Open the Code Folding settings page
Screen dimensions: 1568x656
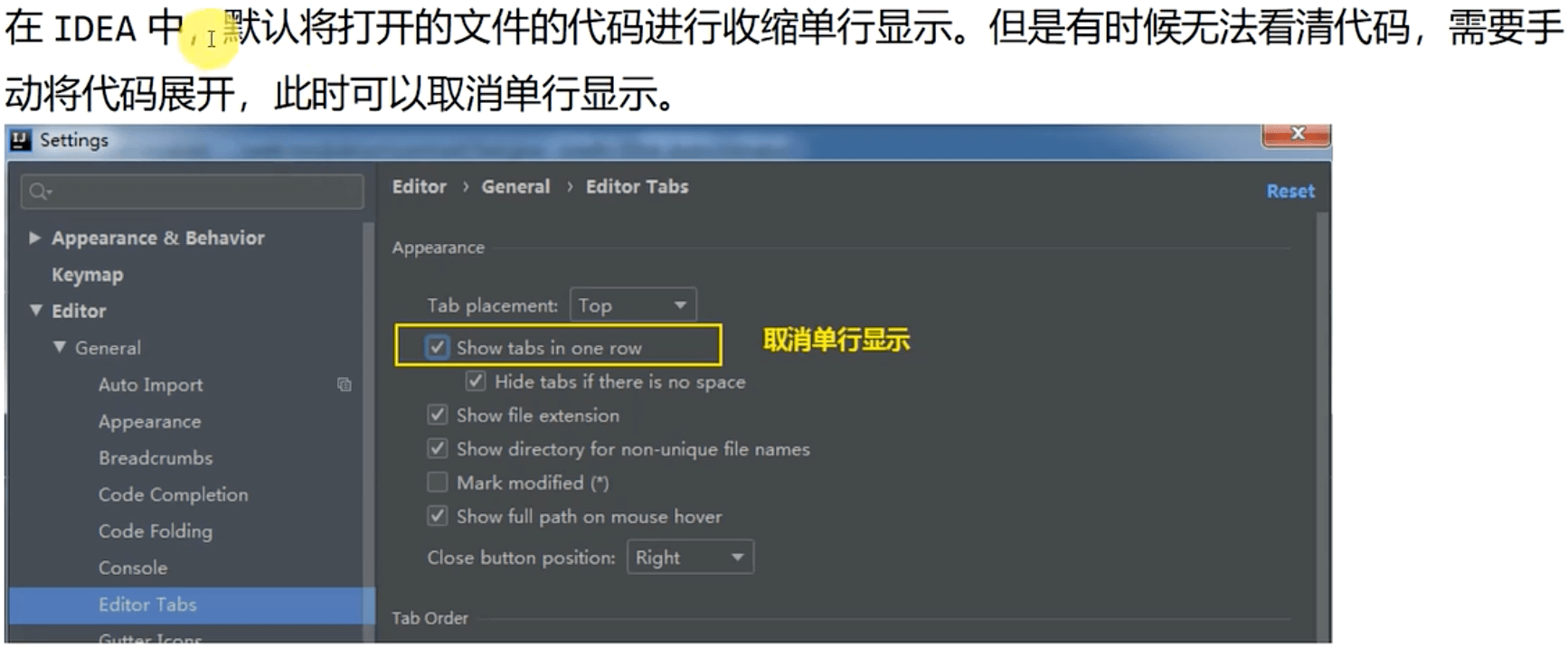coord(156,531)
